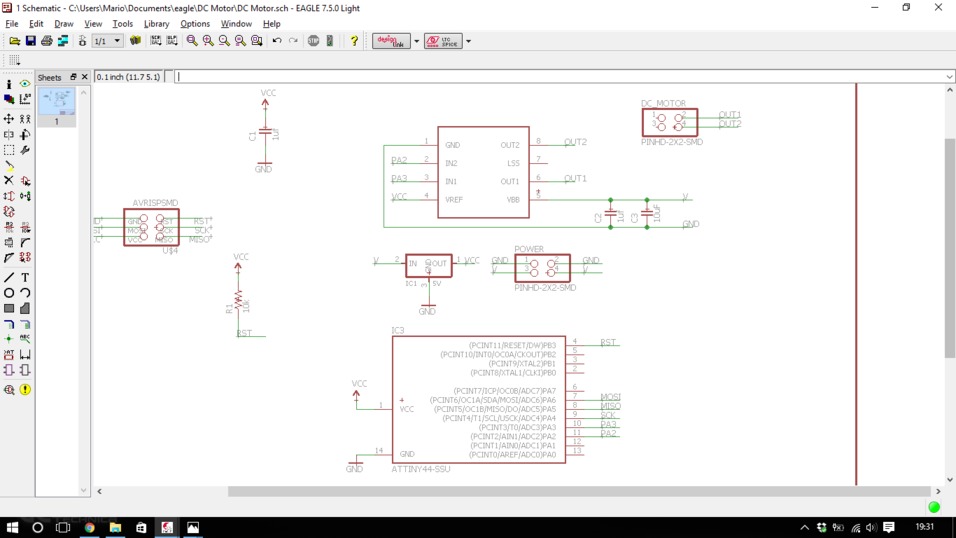
Task: Zoom out of the schematic
Action: click(224, 41)
